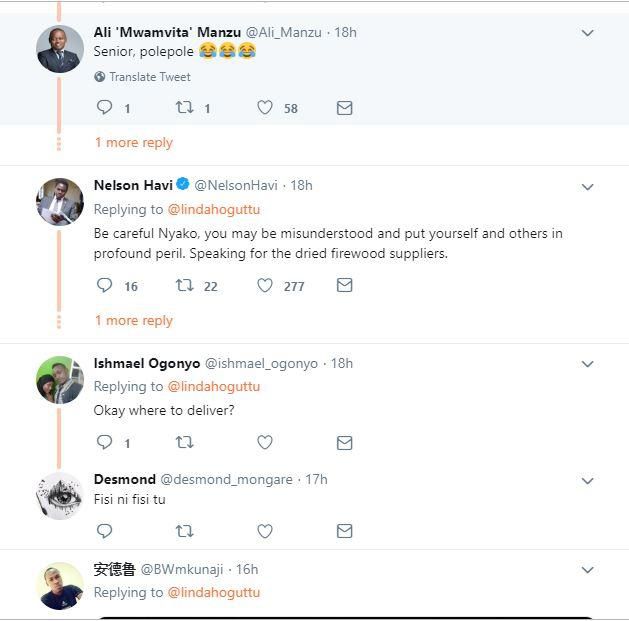Click Translate Tweet under Ali Manzu's tweet
The height and width of the screenshot is (621, 629).
[x=149, y=77]
